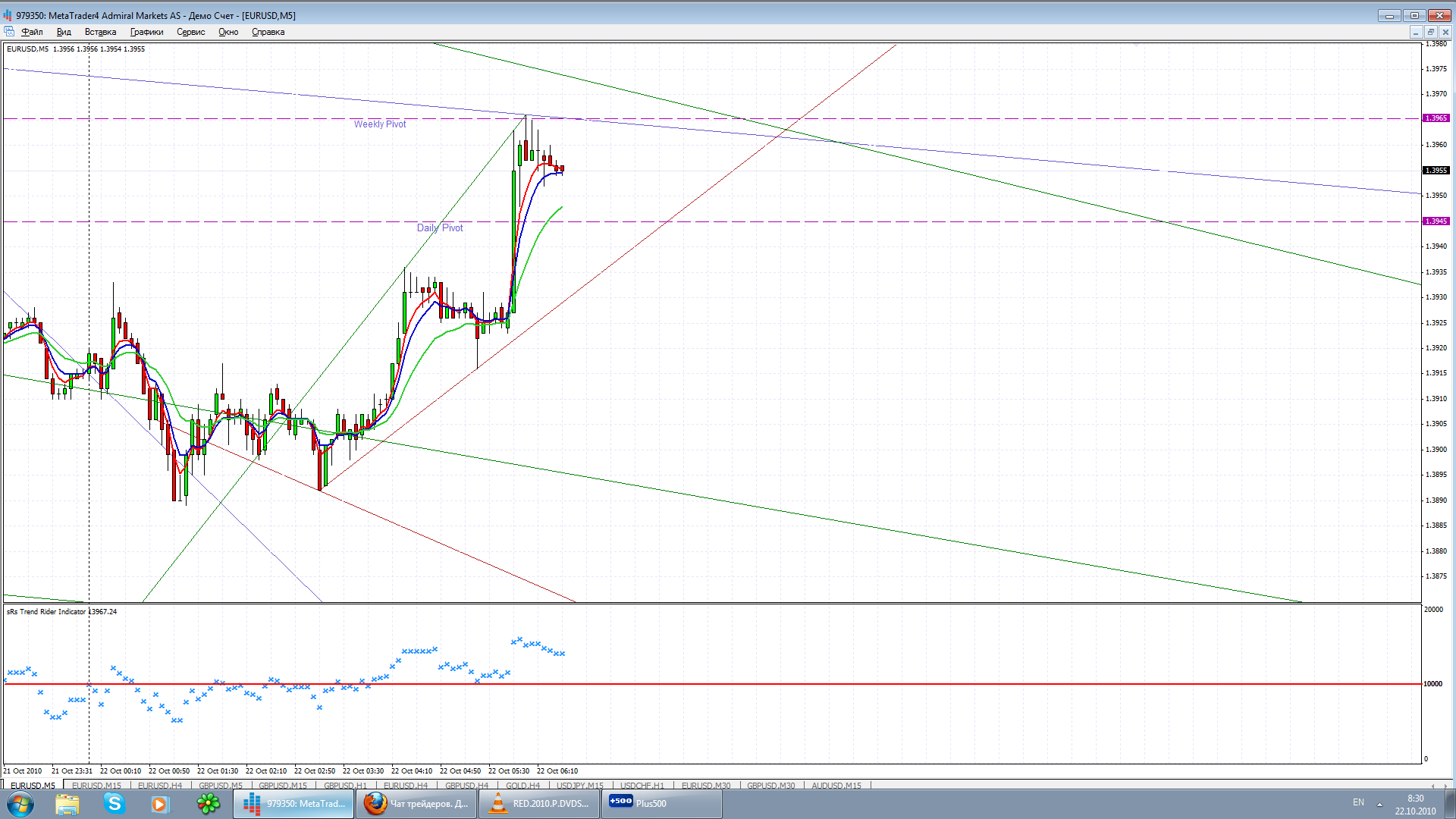Switch to VLC RED.2010 taskbar window
Viewport: 1456px width, 819px height.
pos(539,804)
